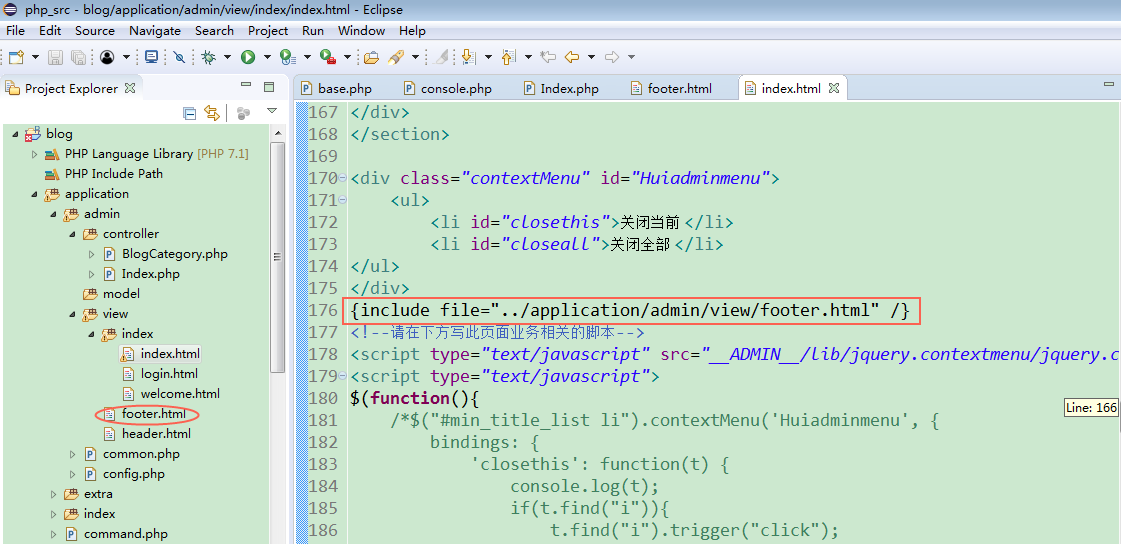Open the File menu
The image size is (1121, 544).
pyautogui.click(x=15, y=31)
